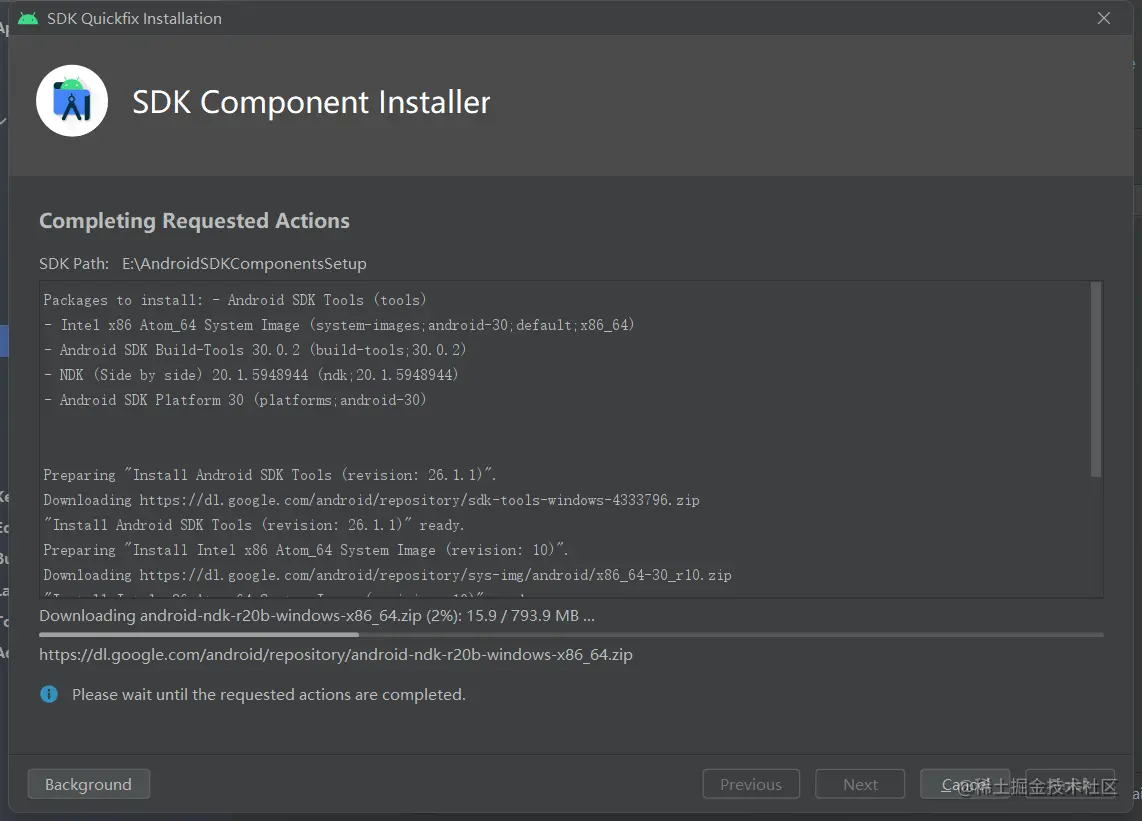The image size is (1142, 821).
Task: Click the NDK download progress bar
Action: 571,634
